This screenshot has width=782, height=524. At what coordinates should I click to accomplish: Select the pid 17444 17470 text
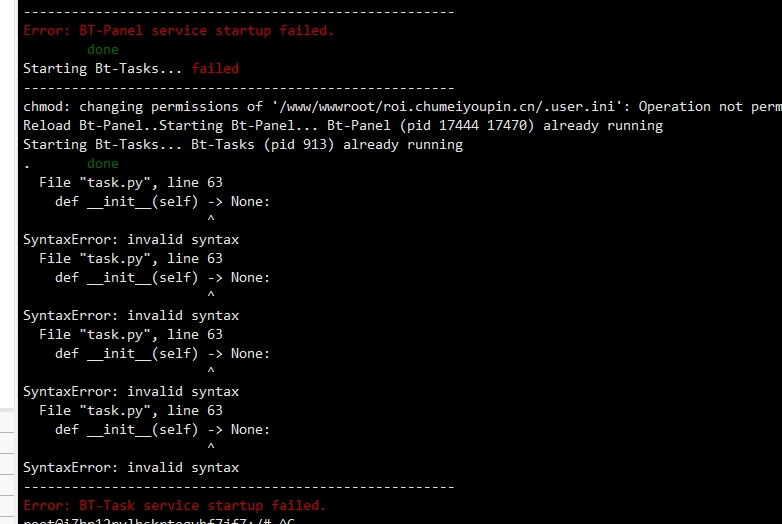tap(467, 126)
